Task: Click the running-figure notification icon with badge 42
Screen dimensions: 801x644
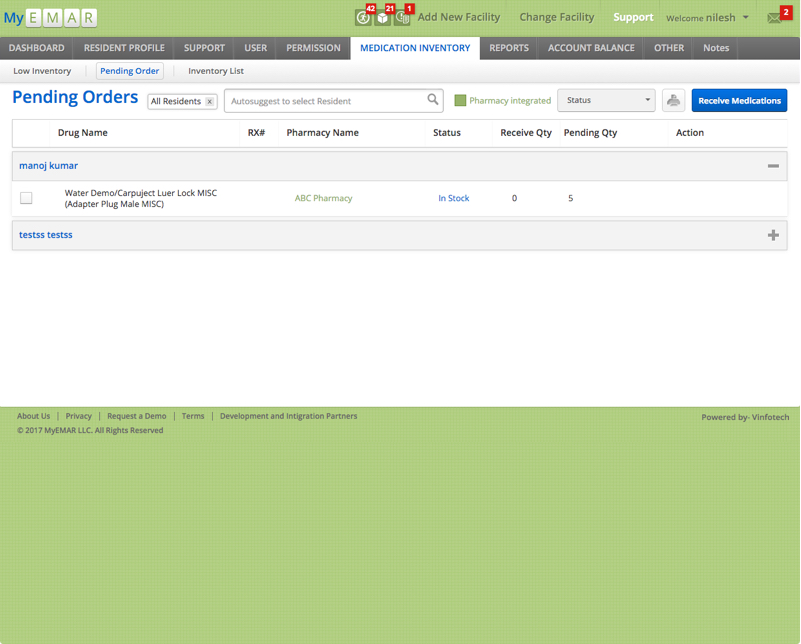Action: tap(363, 18)
